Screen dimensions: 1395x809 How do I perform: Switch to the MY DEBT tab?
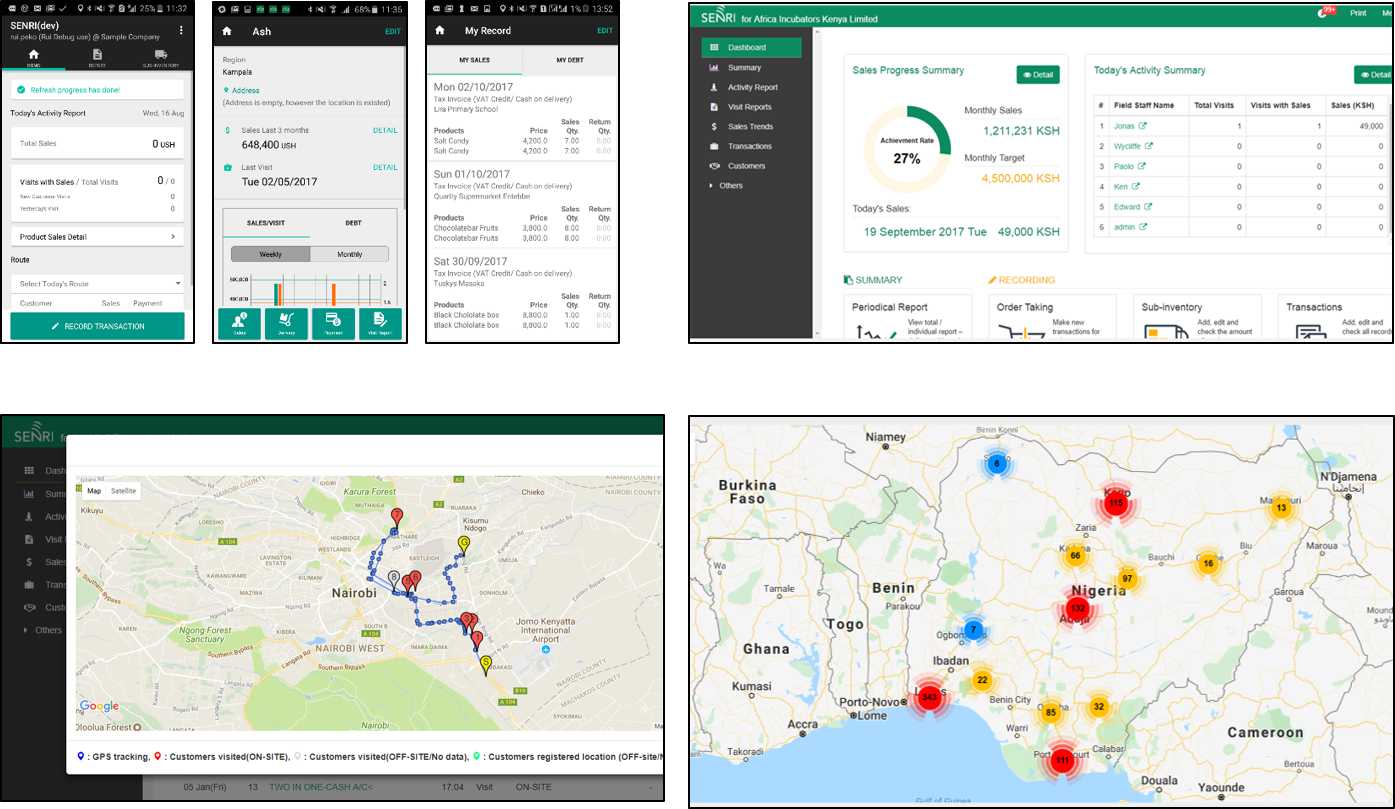[x=569, y=61]
